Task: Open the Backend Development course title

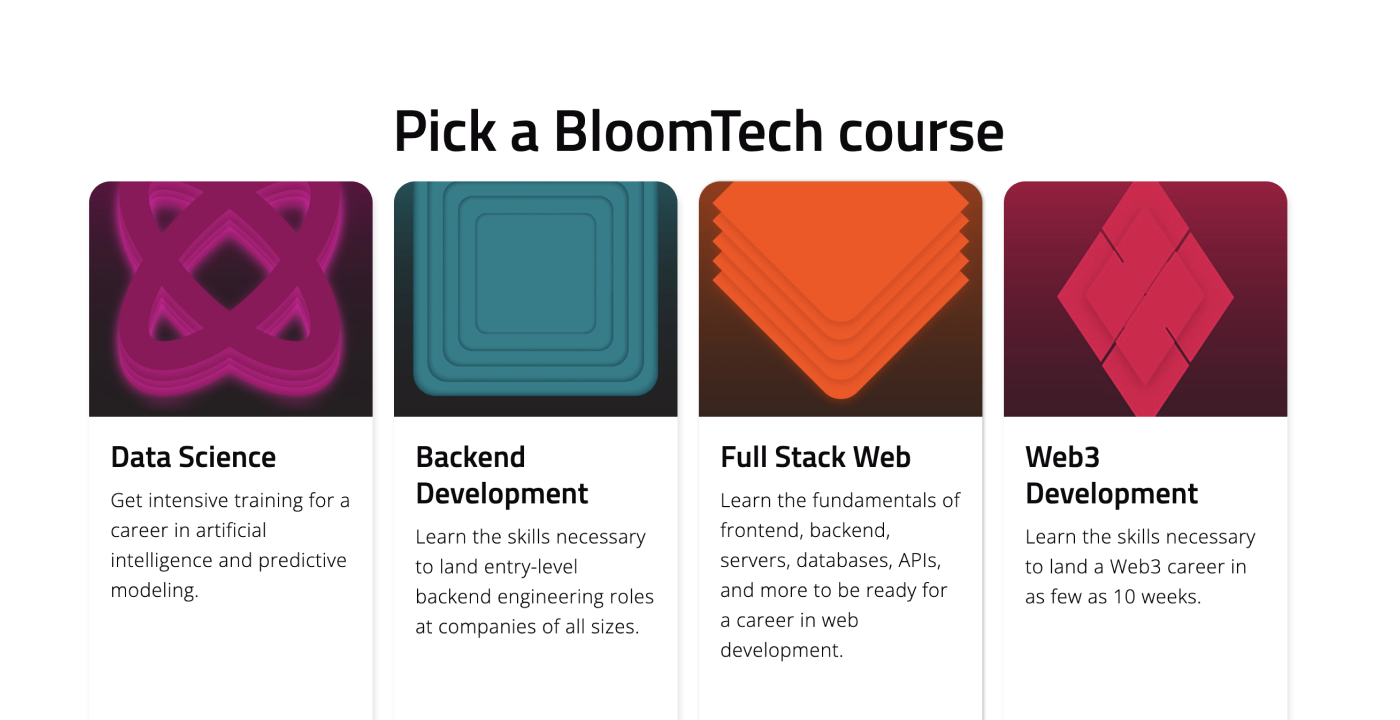Action: 502,475
